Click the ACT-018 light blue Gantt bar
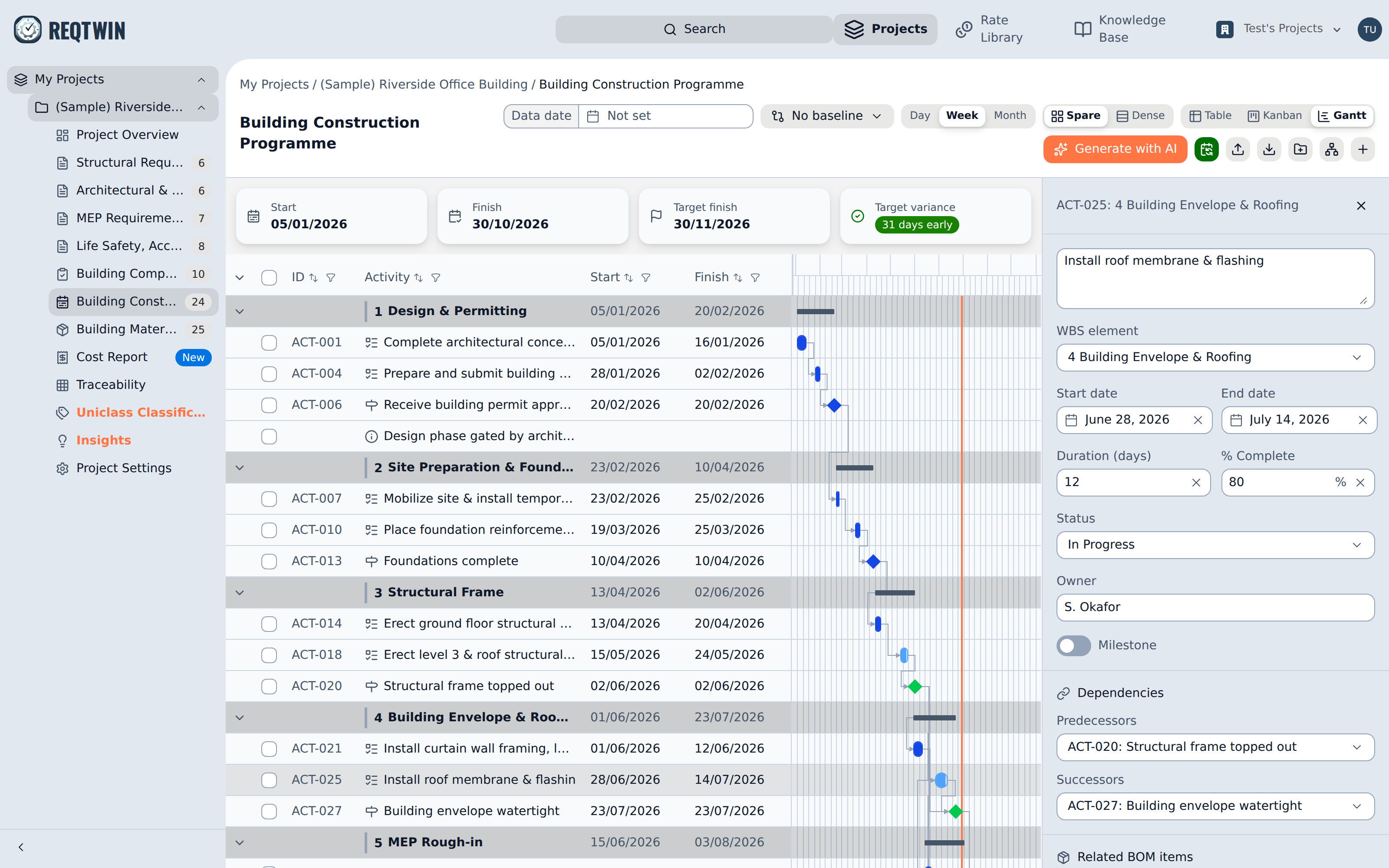1389x868 pixels. 904,656
